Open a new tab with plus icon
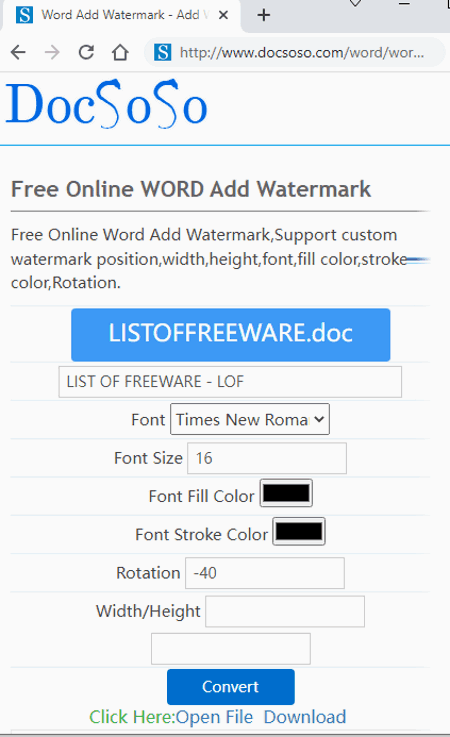 [x=264, y=15]
